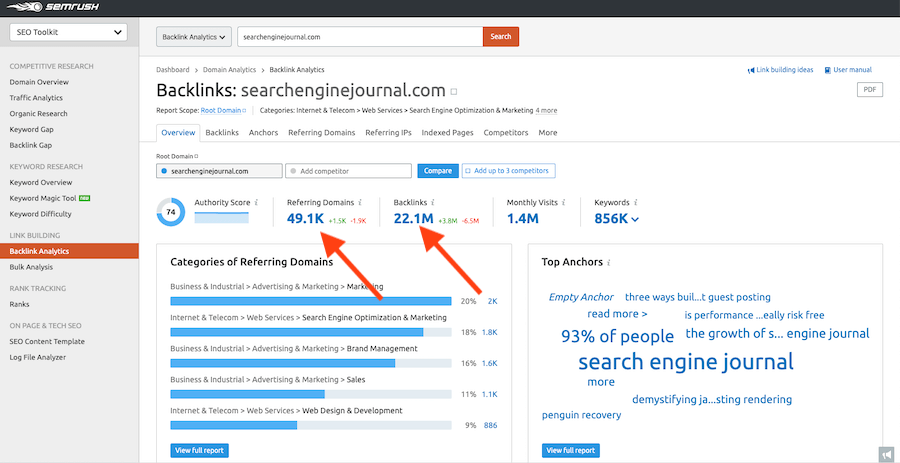Click the blue Compare button
Viewport: 900px width, 463px height.
438,171
